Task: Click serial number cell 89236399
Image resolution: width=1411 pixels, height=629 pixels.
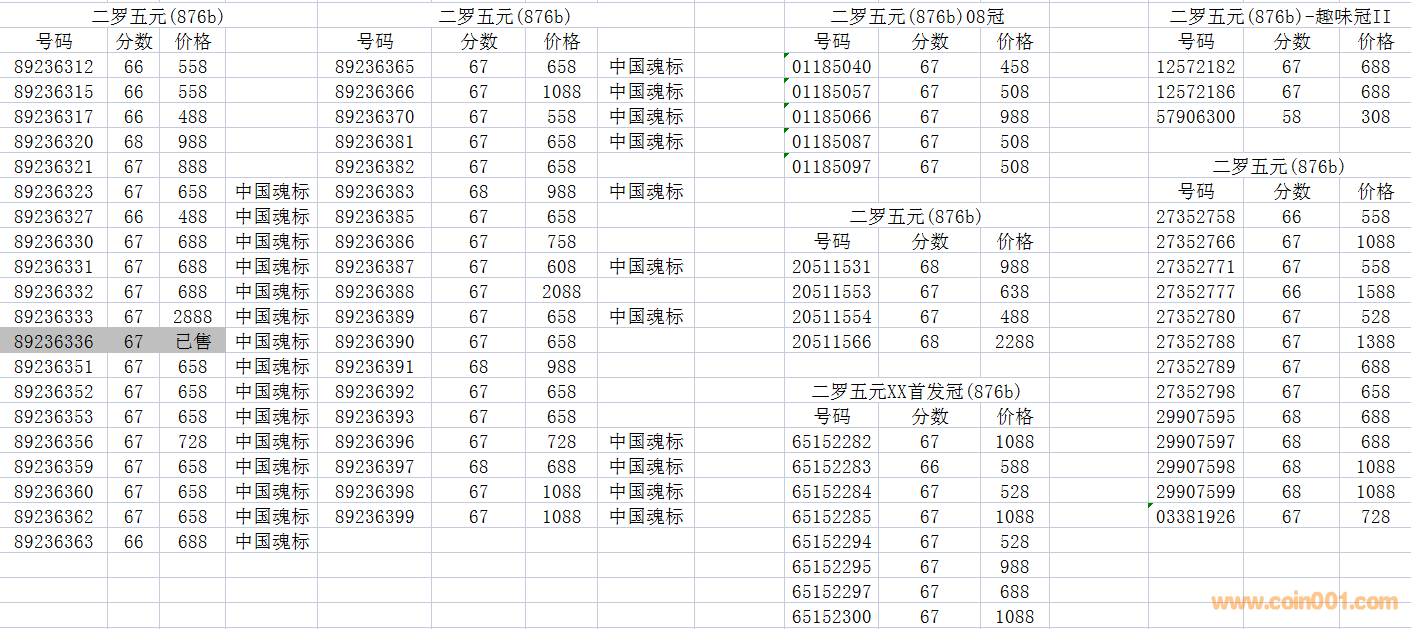Action: pos(374,517)
